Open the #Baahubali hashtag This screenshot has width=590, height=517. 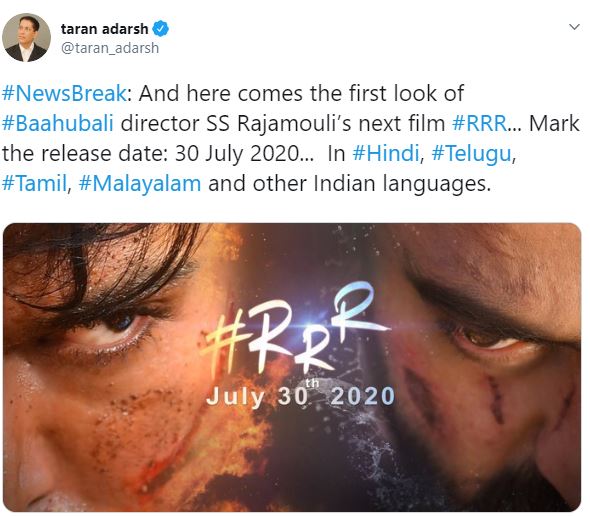click(x=58, y=123)
